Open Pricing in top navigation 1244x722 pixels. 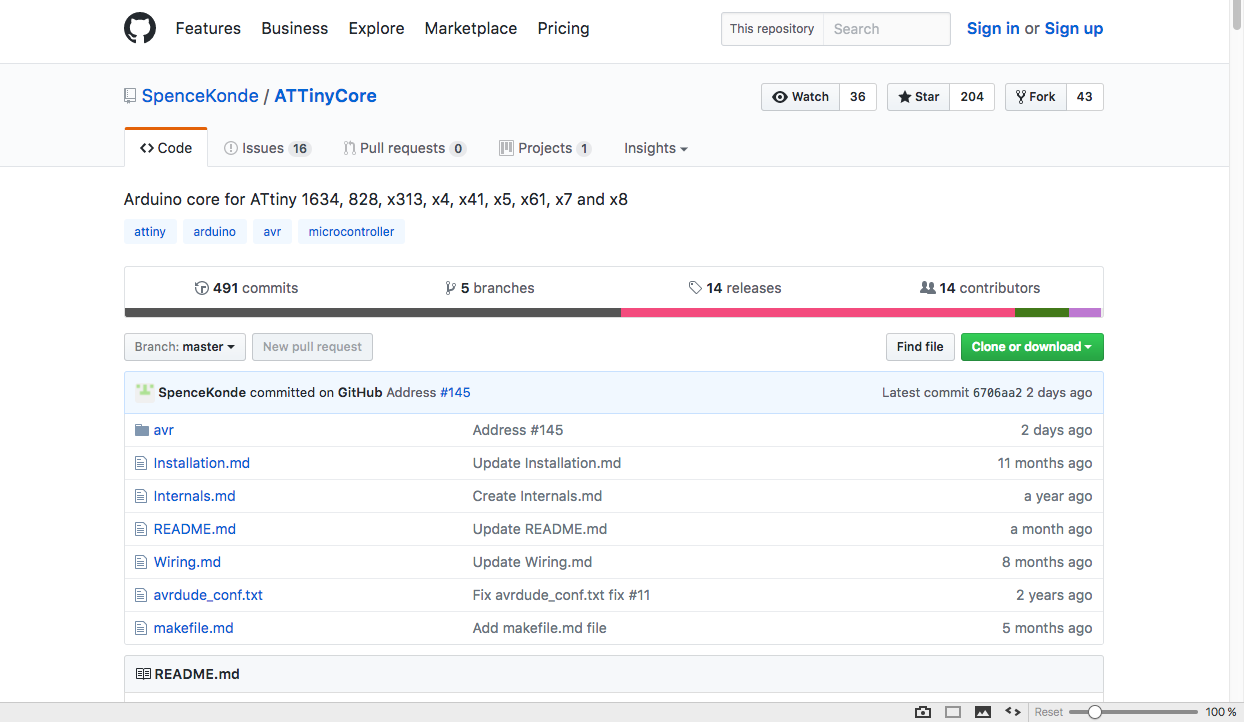564,28
